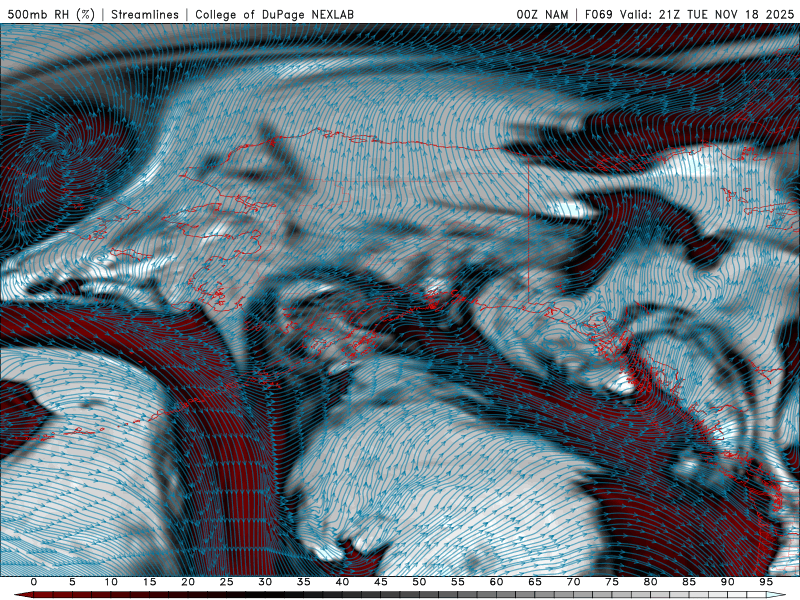Viewport: 800px width, 600px height.
Task: Click the '80' value on the color scale
Action: 651,582
